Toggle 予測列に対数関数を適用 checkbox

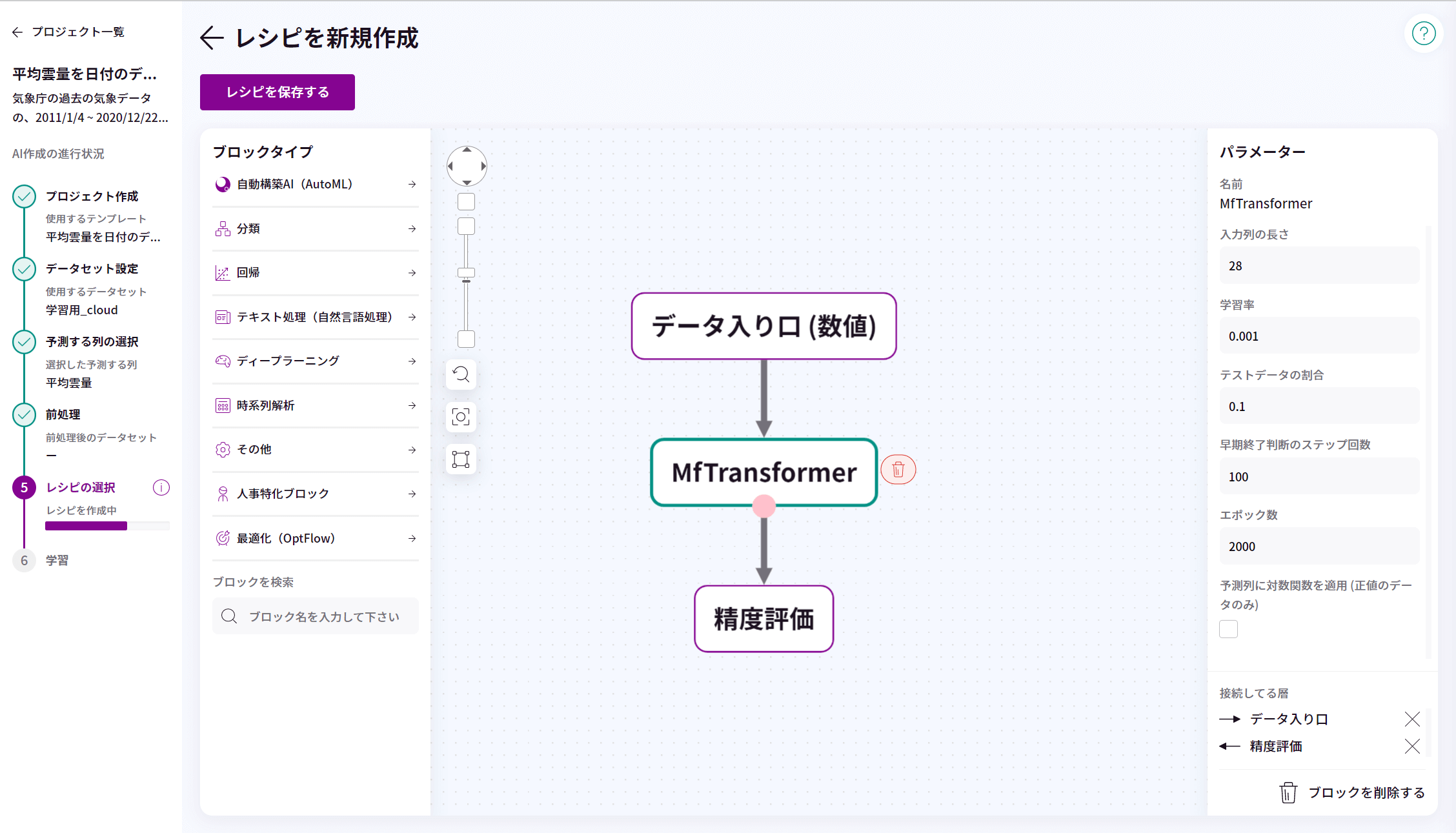tap(1229, 629)
